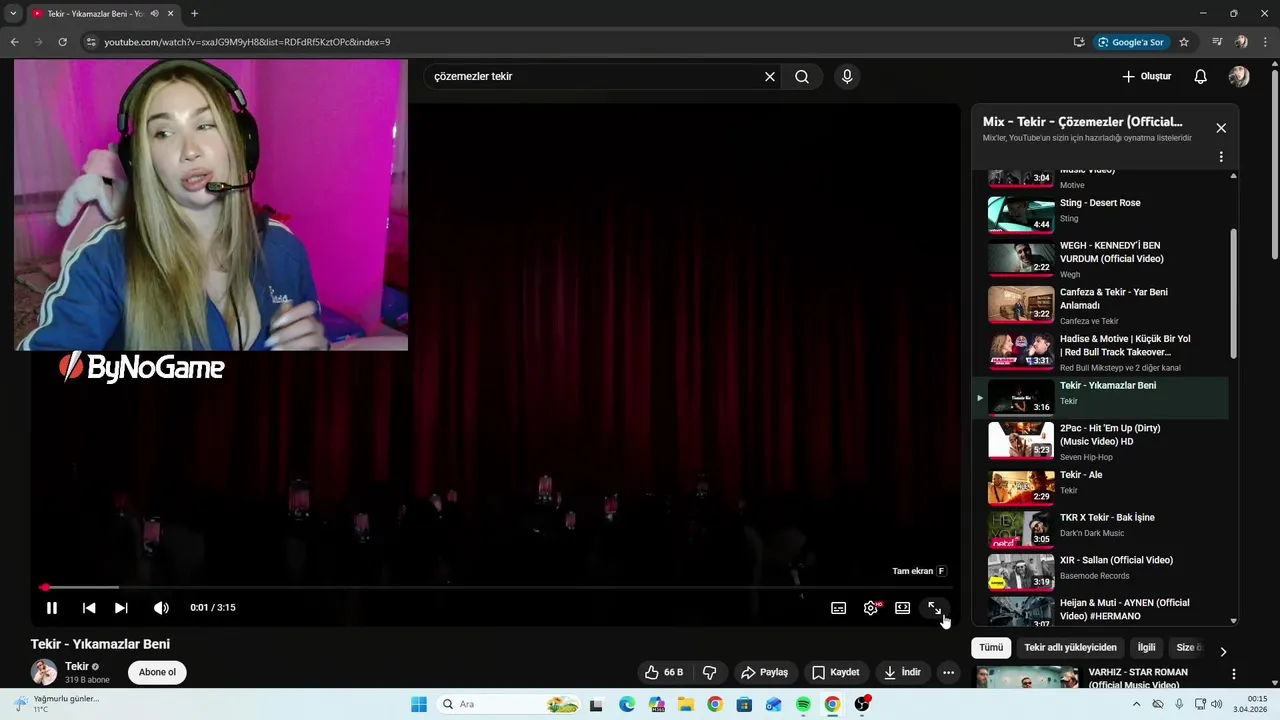Start voice search with the microphone button
Screen dimensions: 1280x720
847,77
